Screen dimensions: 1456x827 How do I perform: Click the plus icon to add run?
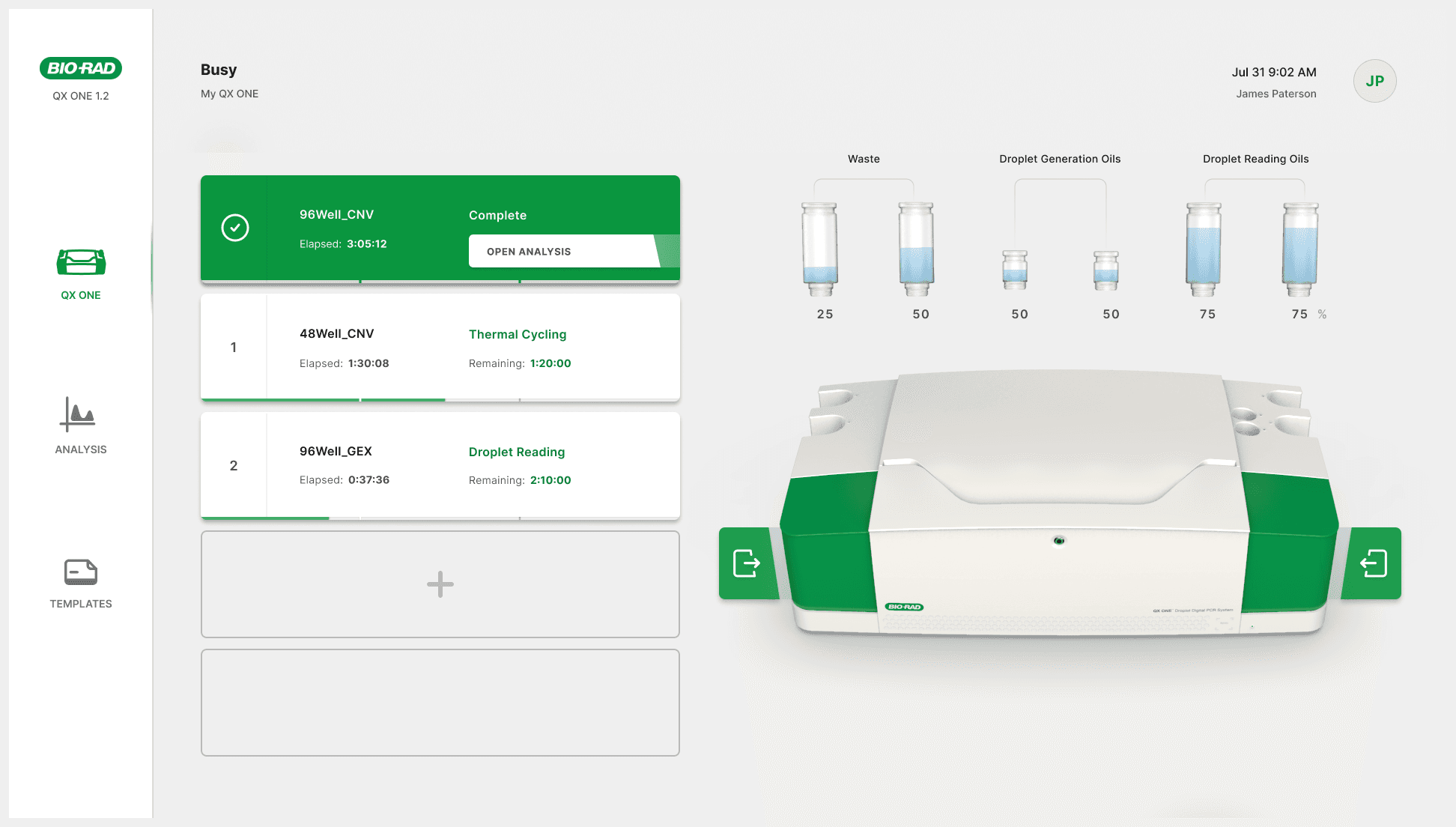[440, 584]
